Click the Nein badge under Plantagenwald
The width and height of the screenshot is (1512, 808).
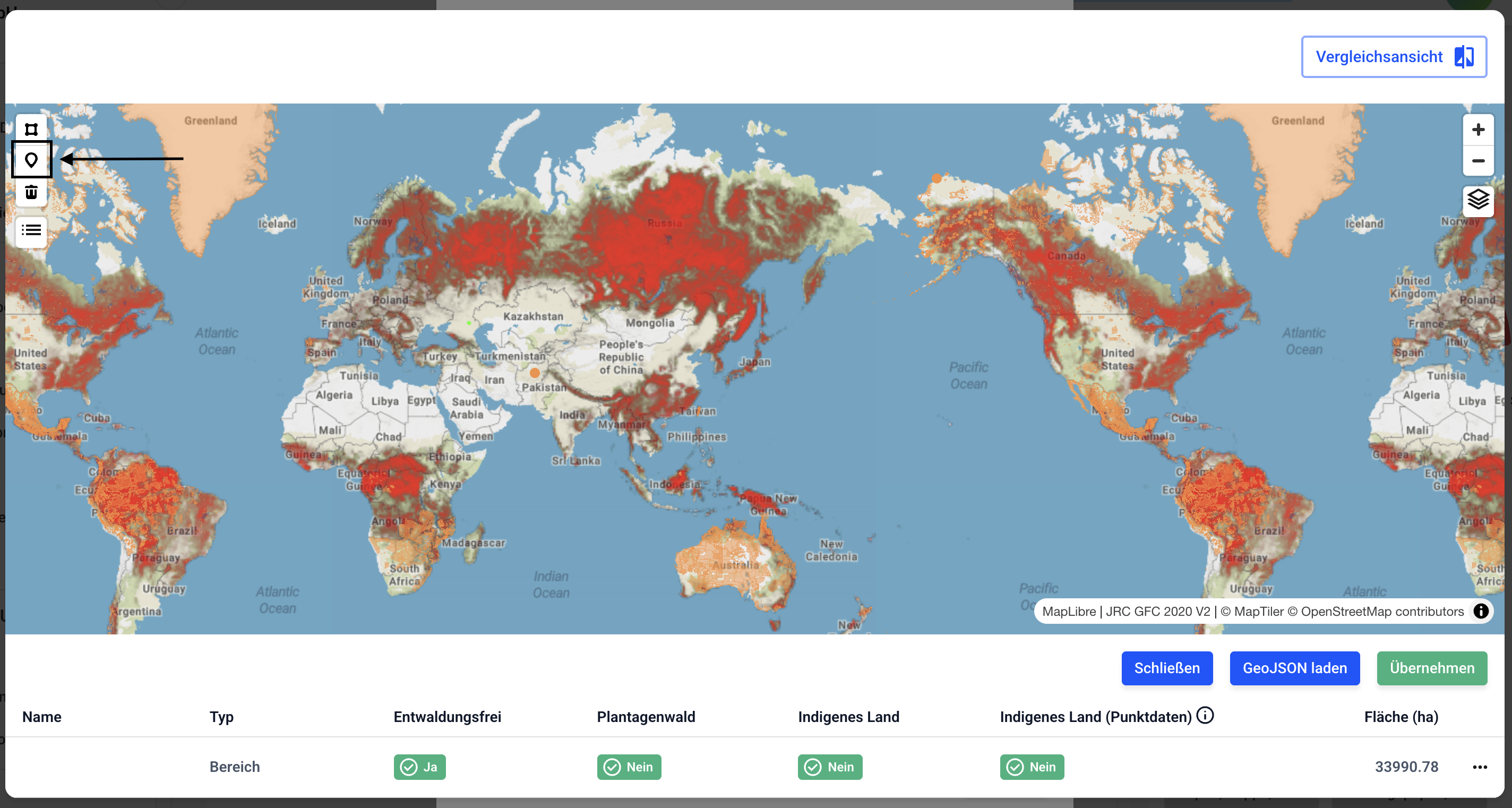coord(629,767)
